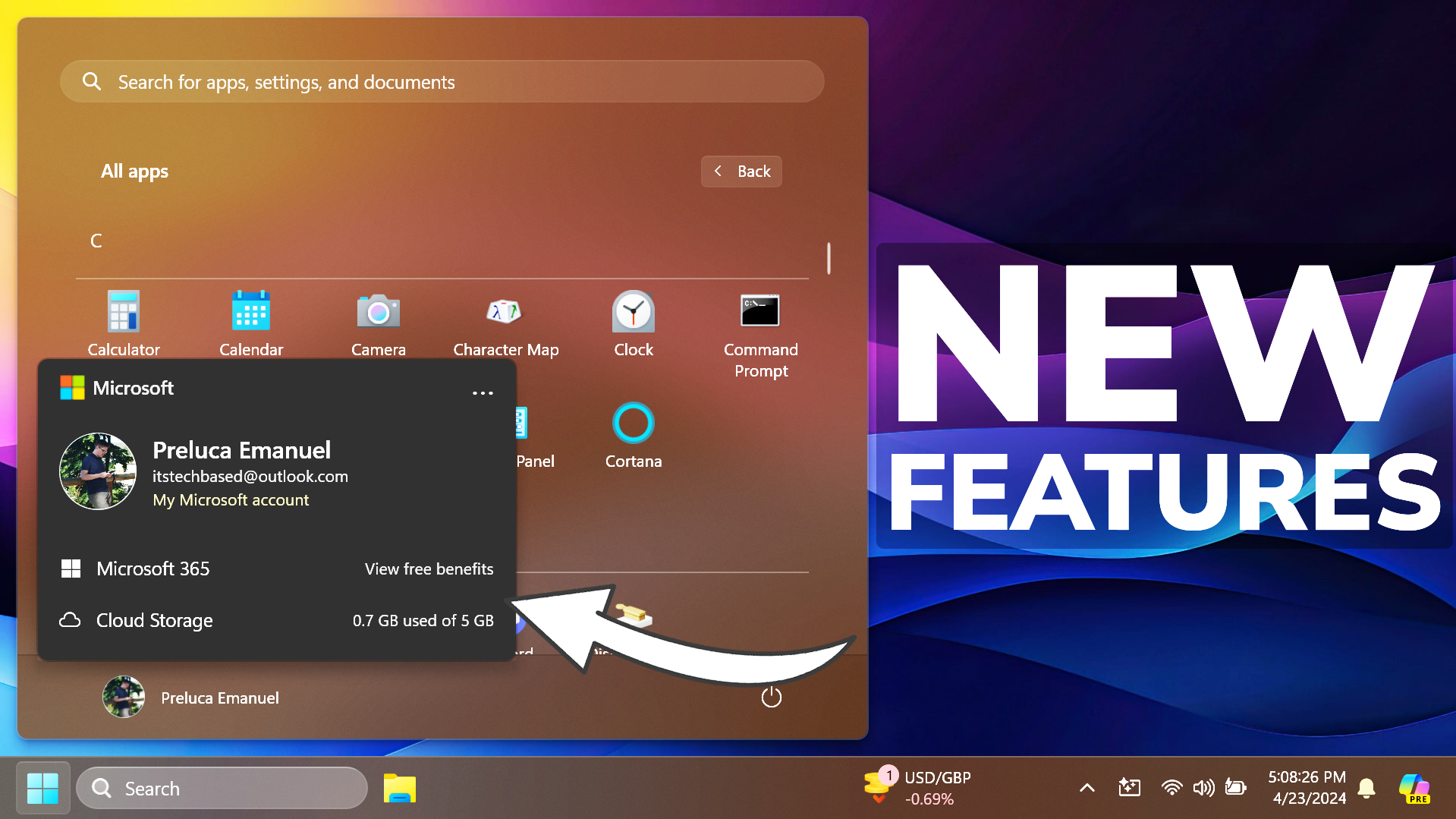
Task: Open File Explorer from the taskbar
Action: [400, 788]
